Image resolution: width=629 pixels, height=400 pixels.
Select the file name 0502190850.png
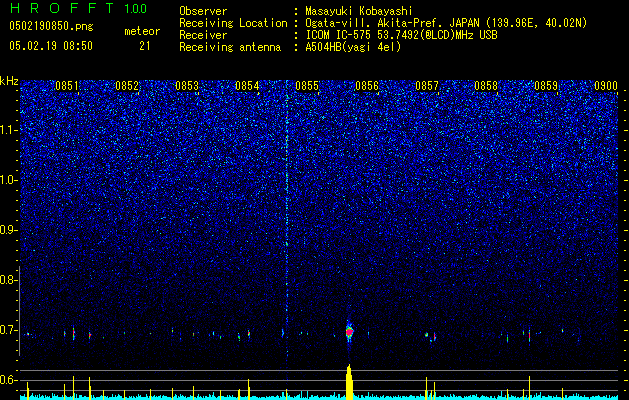coord(51,26)
